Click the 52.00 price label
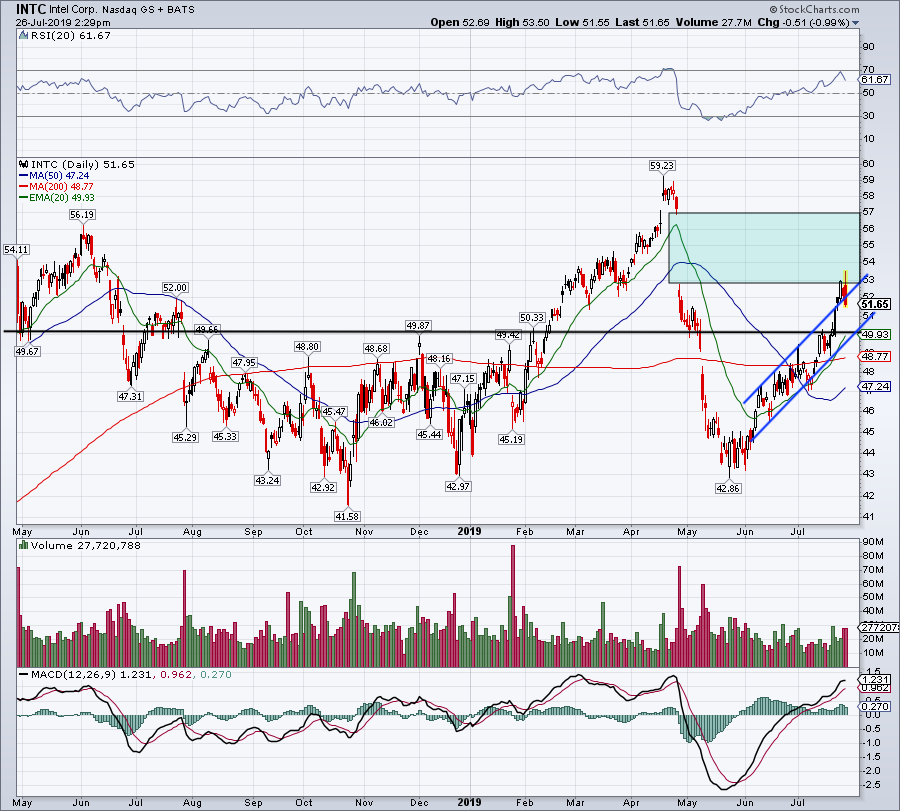Viewport: 900px width, 811px height. click(175, 288)
